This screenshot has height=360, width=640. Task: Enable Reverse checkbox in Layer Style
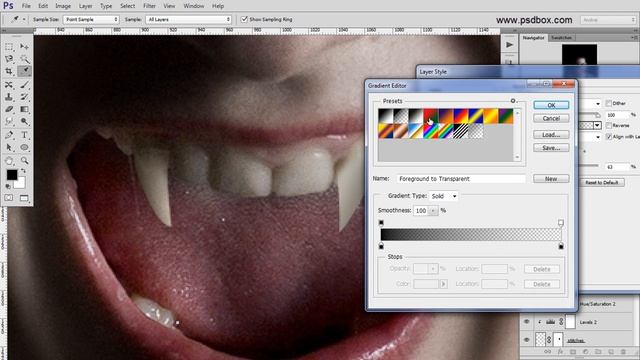[x=609, y=125]
